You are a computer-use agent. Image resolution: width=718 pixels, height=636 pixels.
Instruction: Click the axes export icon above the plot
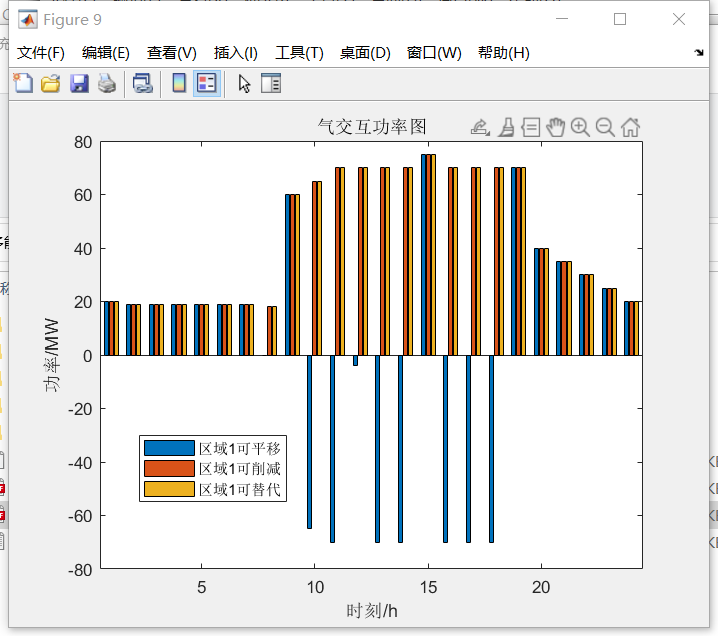(480, 127)
